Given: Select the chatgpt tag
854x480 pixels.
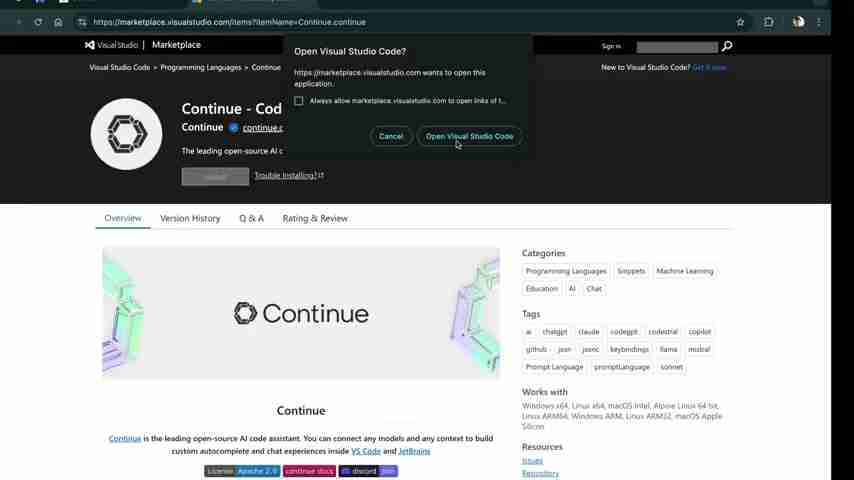Looking at the screenshot, I should point(554,332).
